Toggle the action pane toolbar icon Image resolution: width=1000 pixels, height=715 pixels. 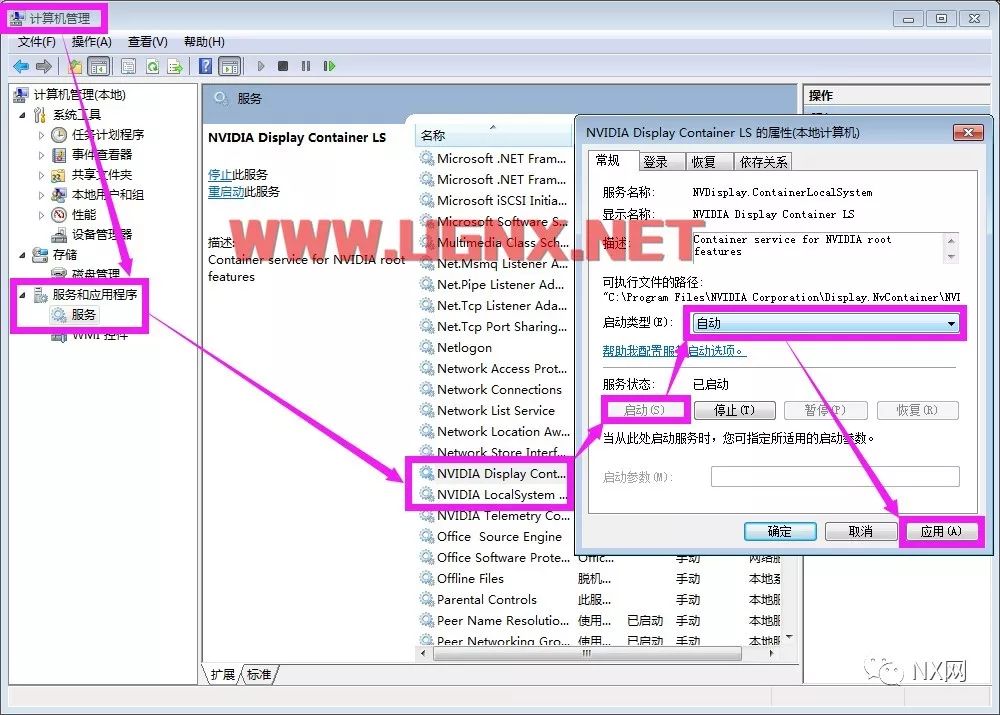click(x=230, y=66)
